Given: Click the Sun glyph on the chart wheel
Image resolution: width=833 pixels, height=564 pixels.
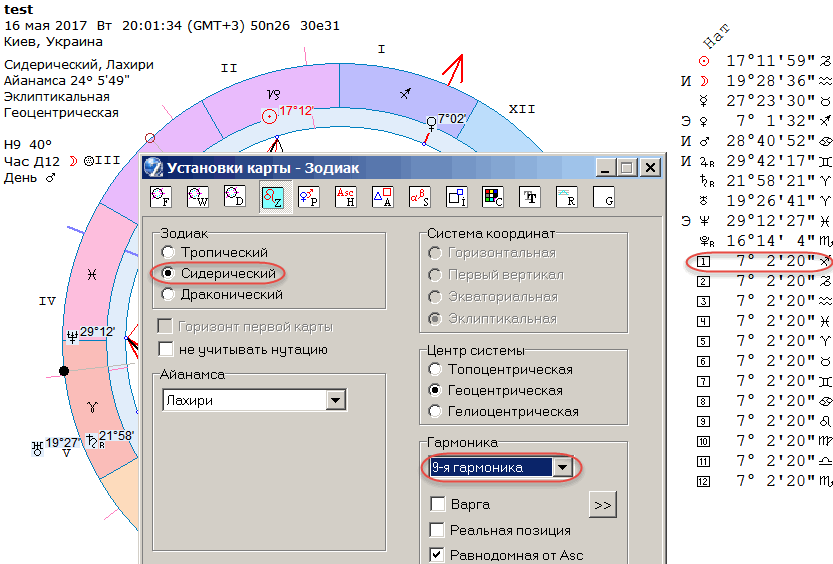Looking at the screenshot, I should tap(269, 116).
